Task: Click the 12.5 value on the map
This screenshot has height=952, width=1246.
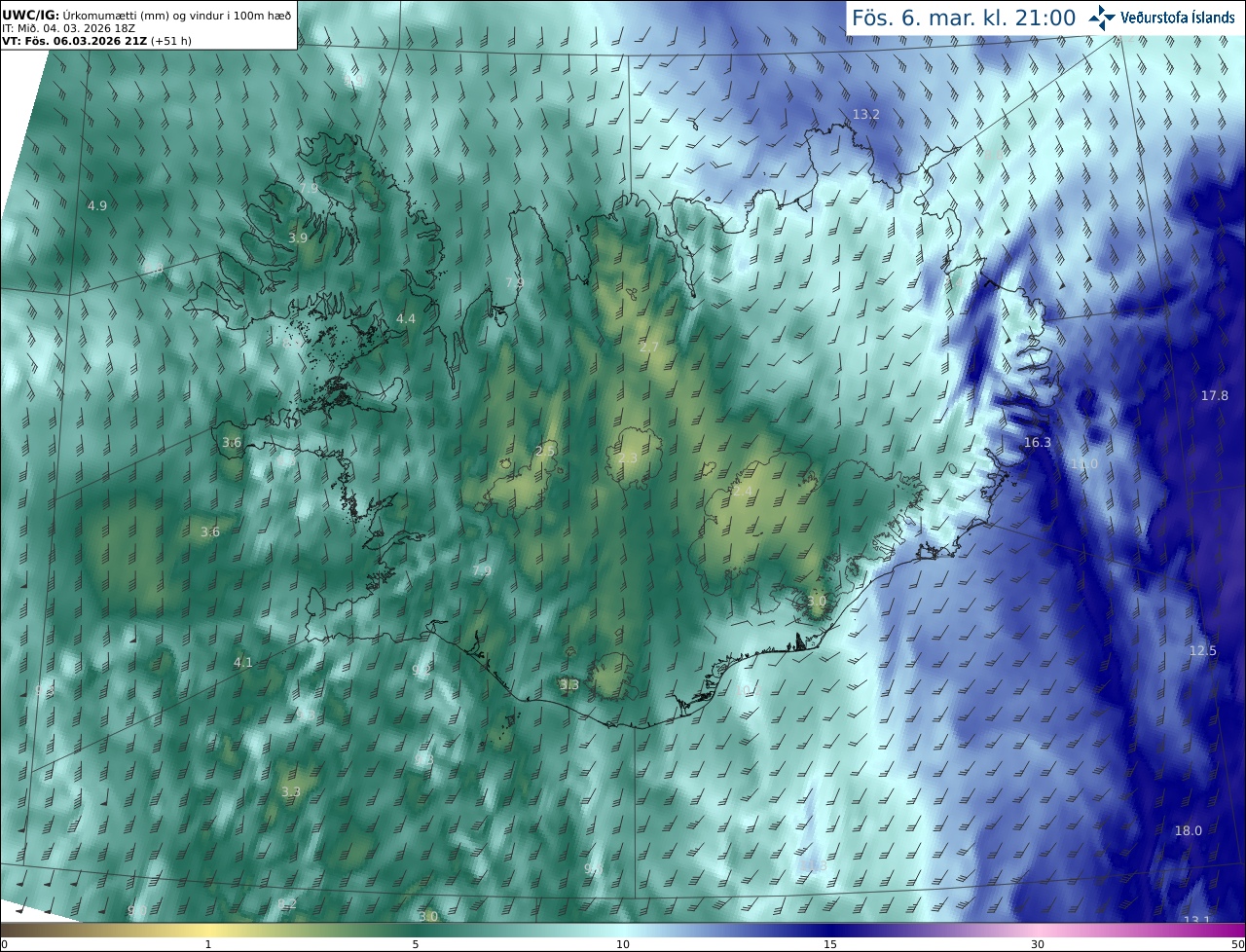Action: coord(1203,651)
